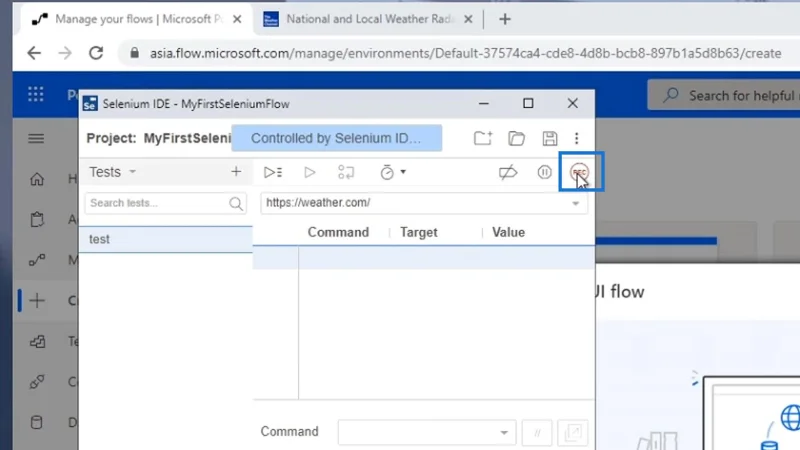Close the Manage your flows tab
The image size is (800, 450).
pyautogui.click(x=237, y=19)
